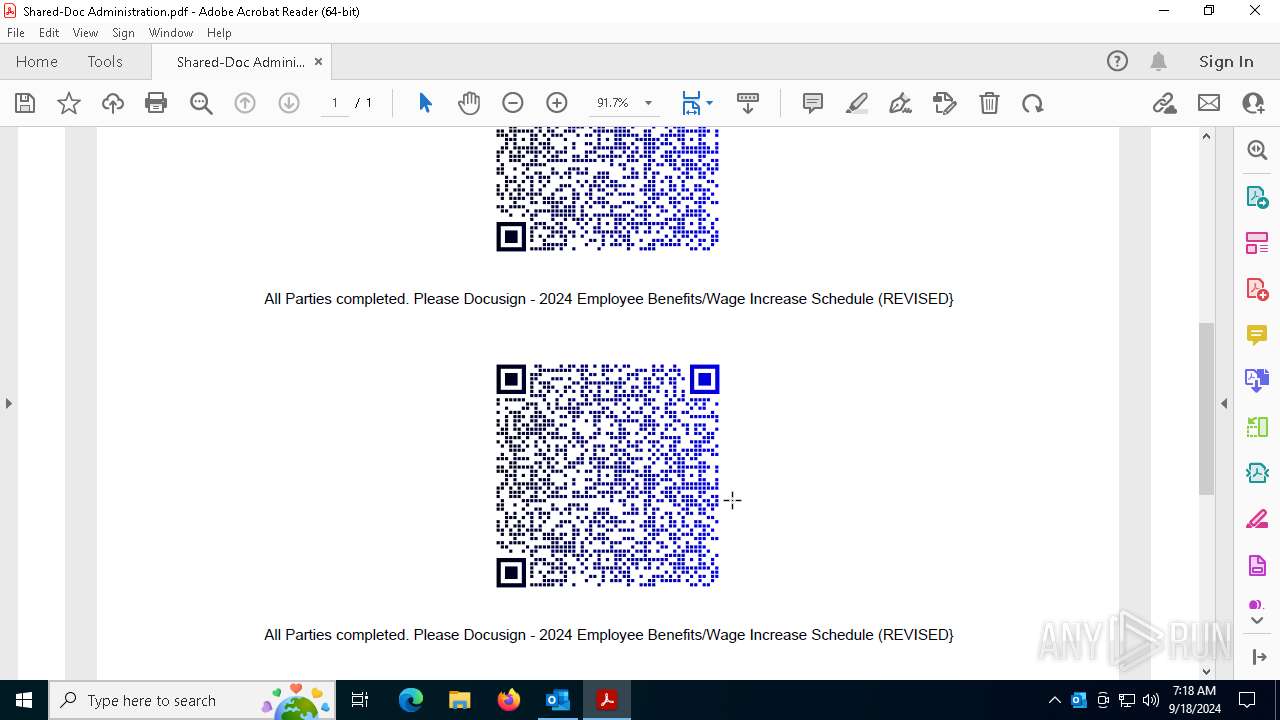Click the Sign In link
The width and height of the screenshot is (1280, 720).
click(1226, 61)
